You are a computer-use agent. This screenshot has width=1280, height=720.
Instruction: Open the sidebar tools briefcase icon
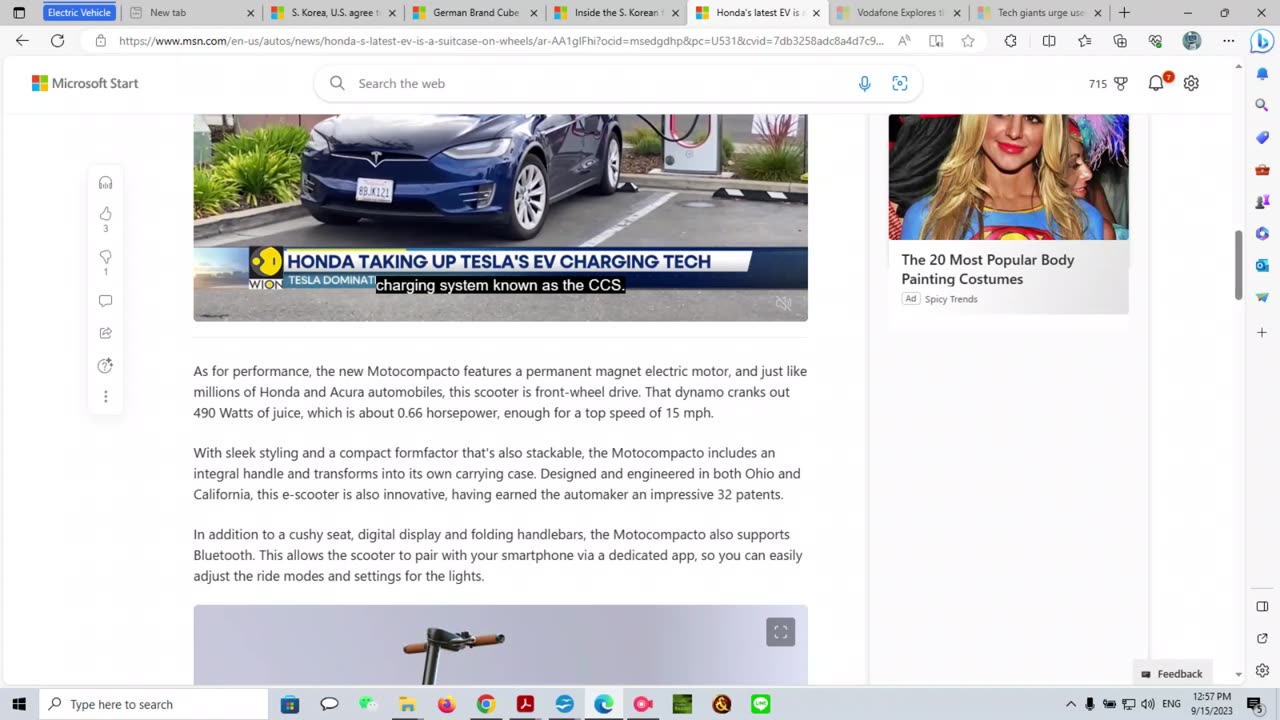tap(1262, 169)
